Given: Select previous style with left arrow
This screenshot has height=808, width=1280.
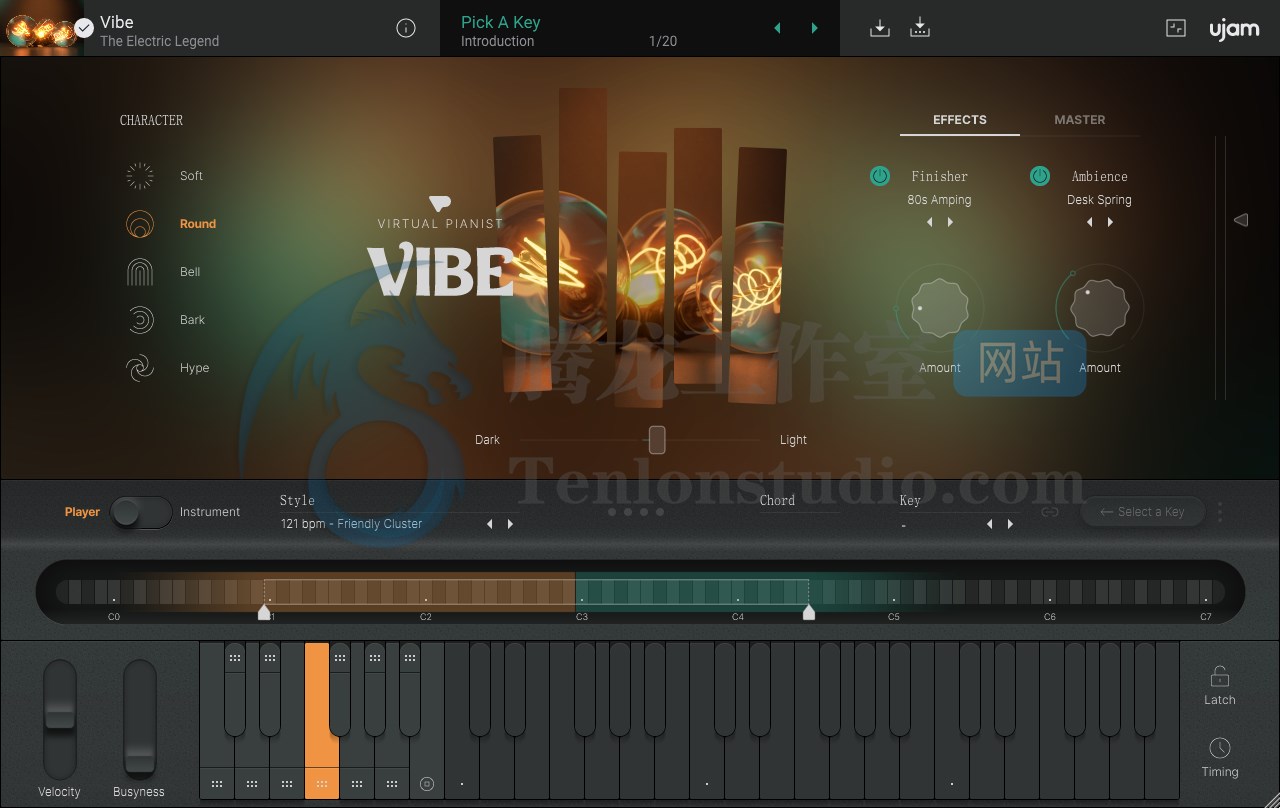Looking at the screenshot, I should [x=490, y=524].
